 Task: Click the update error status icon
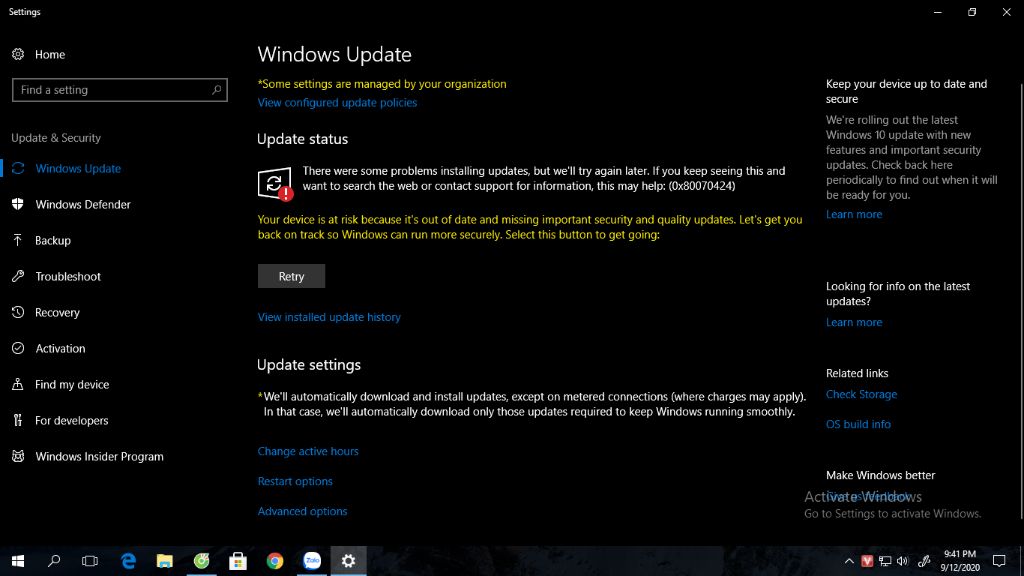pyautogui.click(x=275, y=184)
